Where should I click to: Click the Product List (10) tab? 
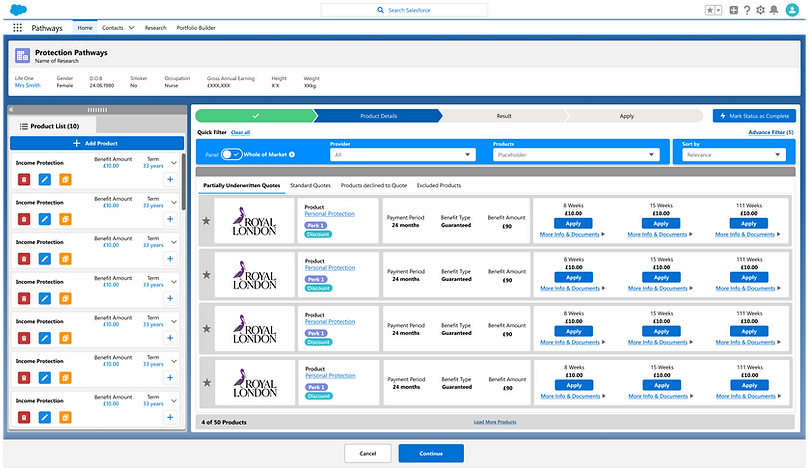(53, 126)
